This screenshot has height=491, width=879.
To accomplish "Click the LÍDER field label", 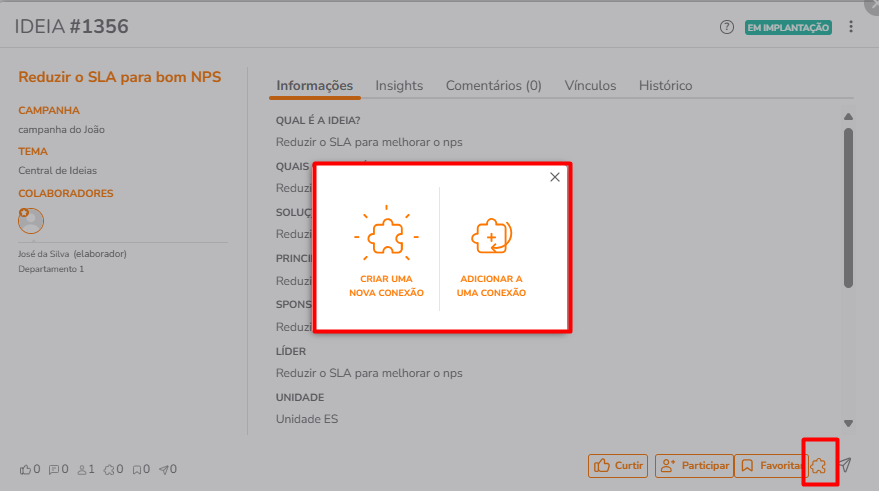I will pos(291,351).
